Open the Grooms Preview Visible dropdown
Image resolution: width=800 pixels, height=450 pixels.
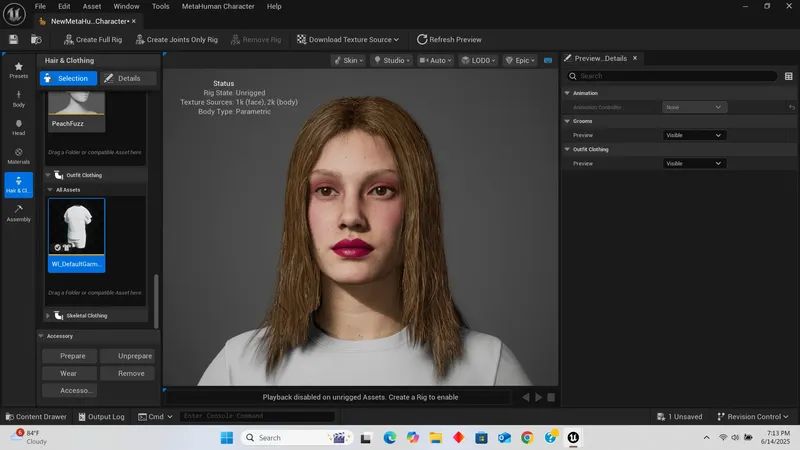tap(694, 135)
